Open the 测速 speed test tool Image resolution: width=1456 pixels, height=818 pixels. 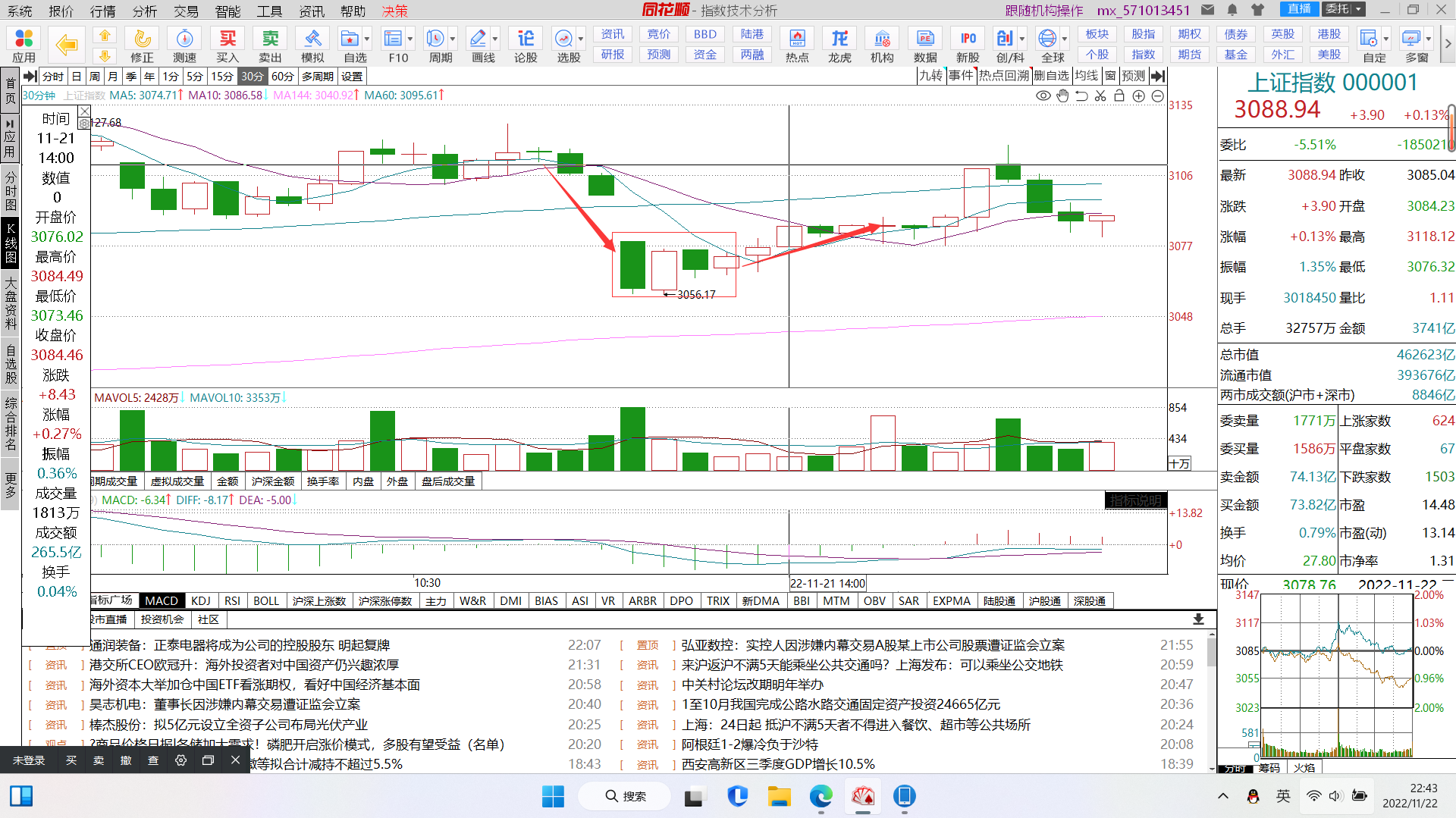(x=184, y=45)
